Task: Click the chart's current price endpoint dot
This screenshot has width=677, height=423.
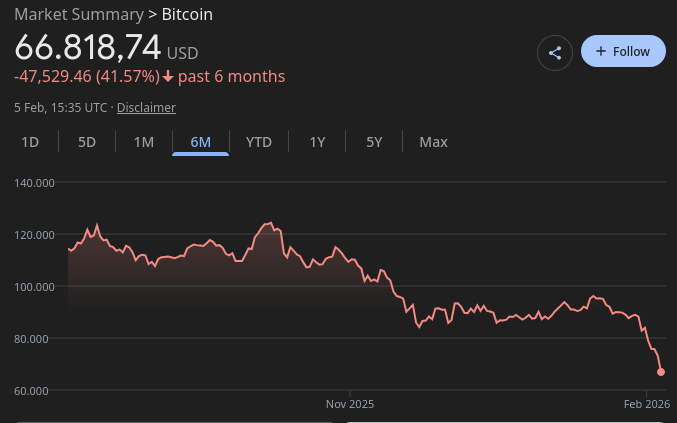Action: point(661,372)
